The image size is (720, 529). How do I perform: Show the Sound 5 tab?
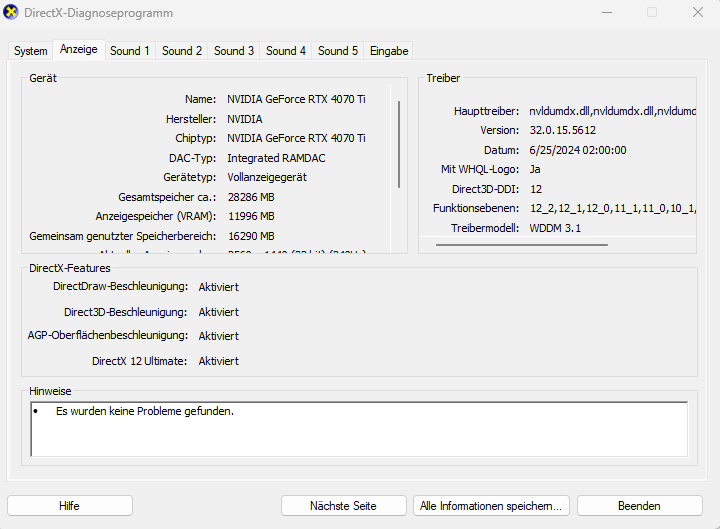[x=338, y=51]
